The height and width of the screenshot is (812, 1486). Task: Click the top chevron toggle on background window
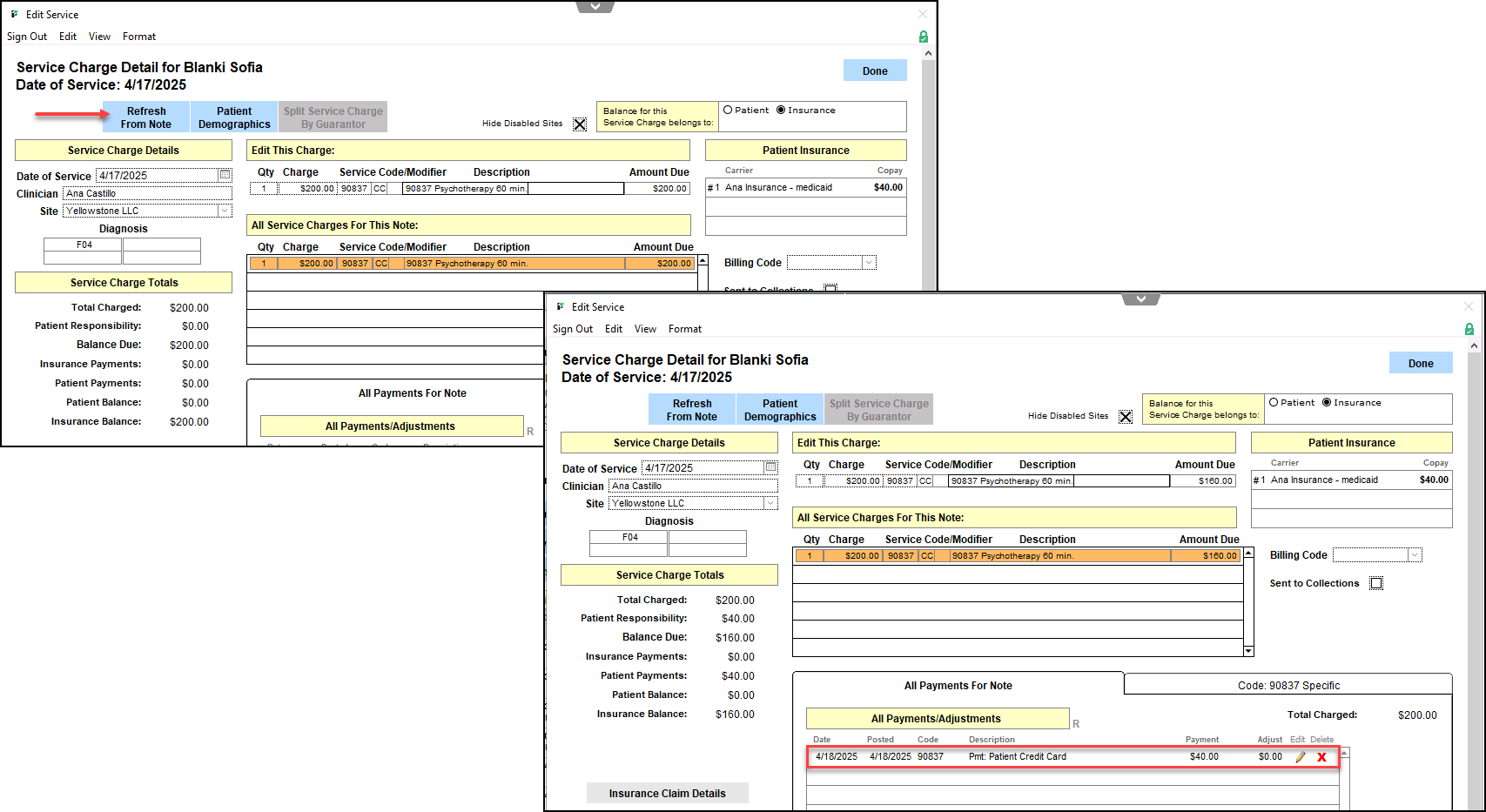(595, 7)
